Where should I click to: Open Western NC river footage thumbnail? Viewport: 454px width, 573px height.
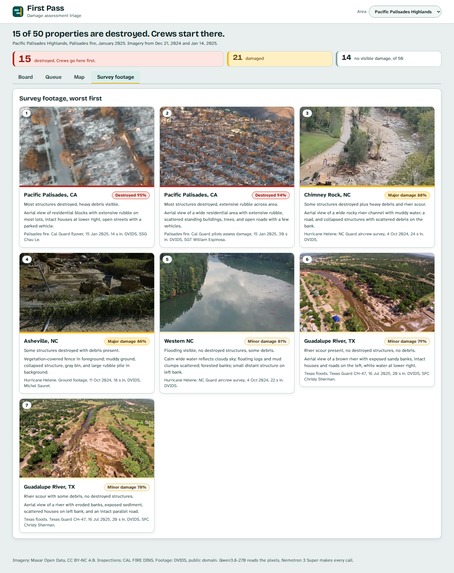[x=227, y=293]
